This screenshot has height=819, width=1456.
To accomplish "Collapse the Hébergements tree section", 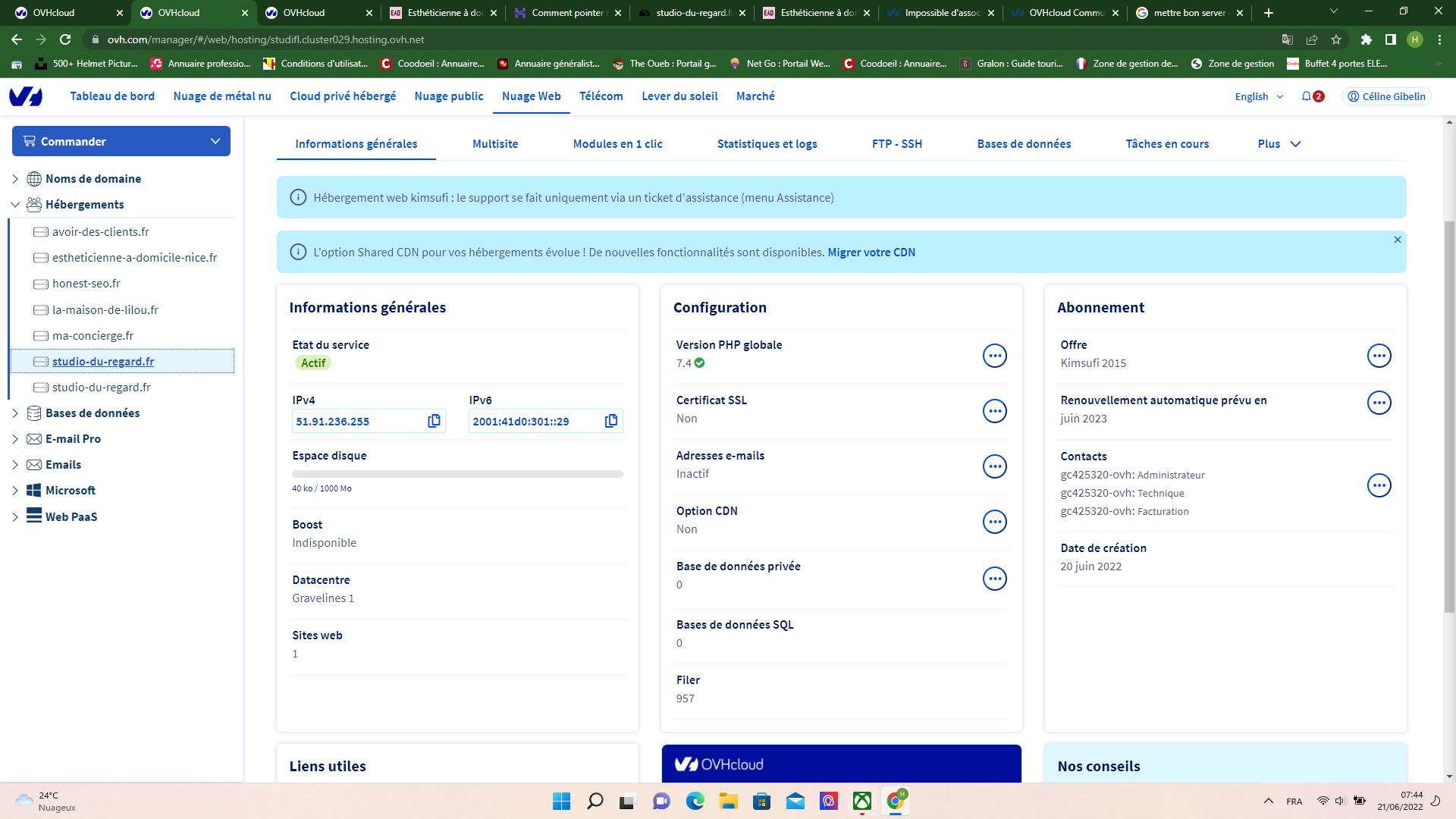I will pyautogui.click(x=15, y=205).
